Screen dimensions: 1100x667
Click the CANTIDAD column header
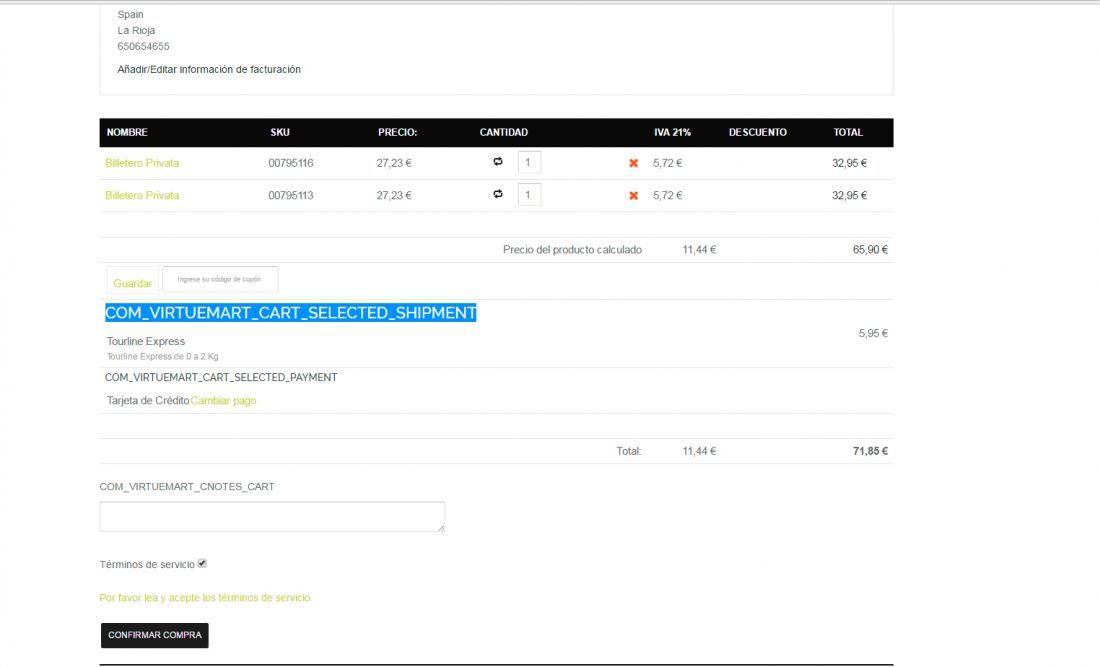[x=504, y=132]
